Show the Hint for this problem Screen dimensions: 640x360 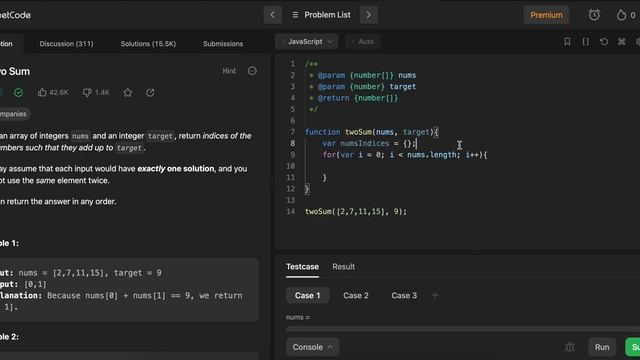(229, 71)
